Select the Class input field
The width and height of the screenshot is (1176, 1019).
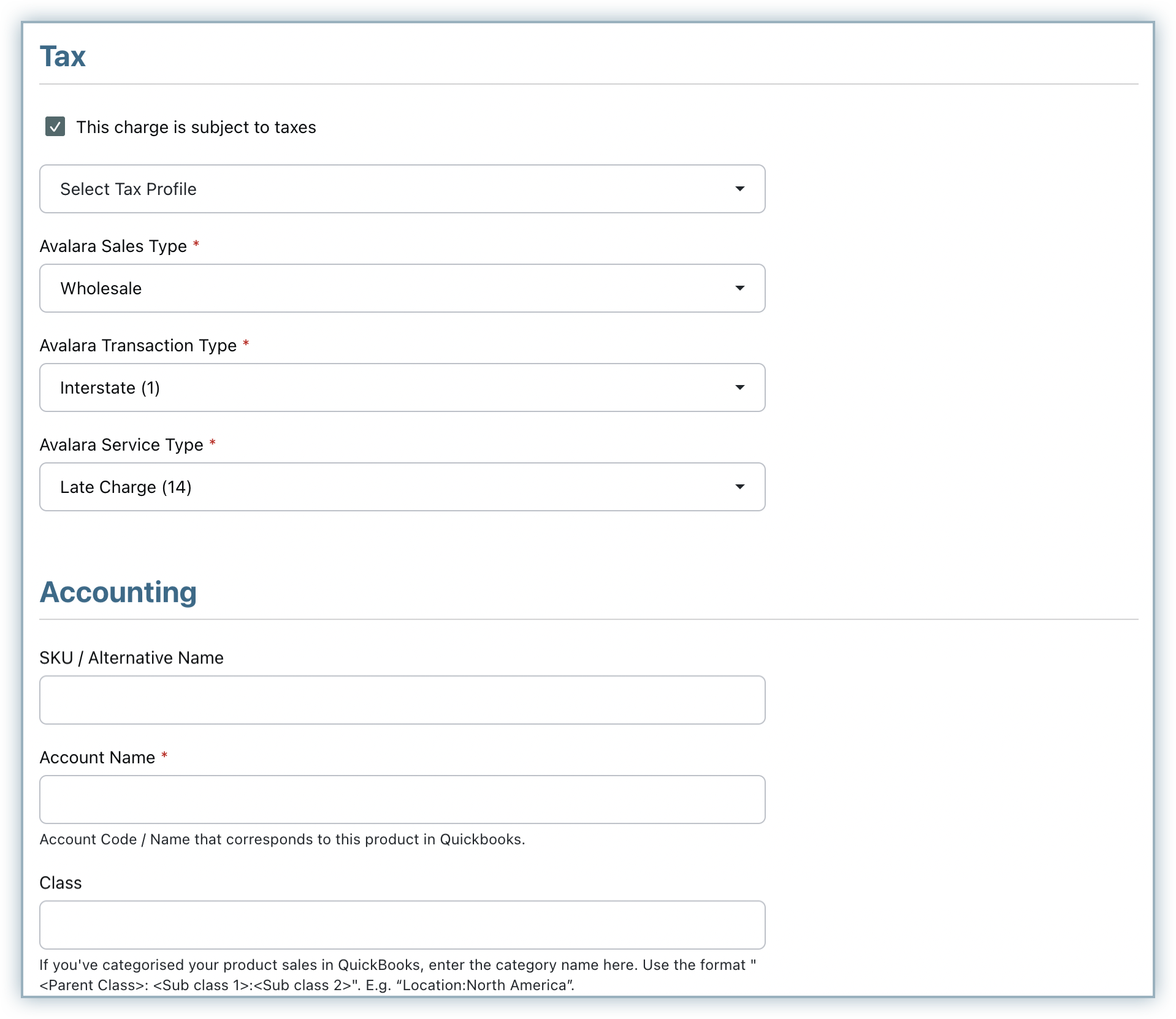click(402, 925)
